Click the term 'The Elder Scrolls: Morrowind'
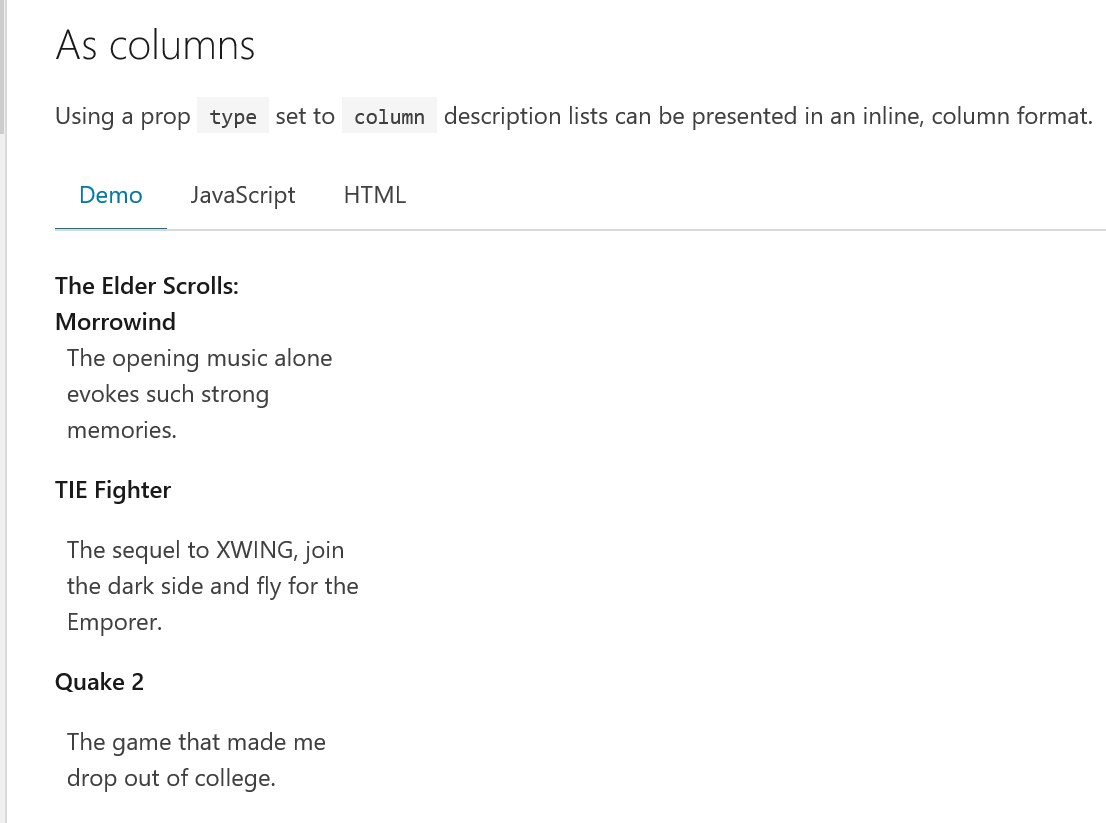Viewport: 1106px width, 823px height. point(146,303)
